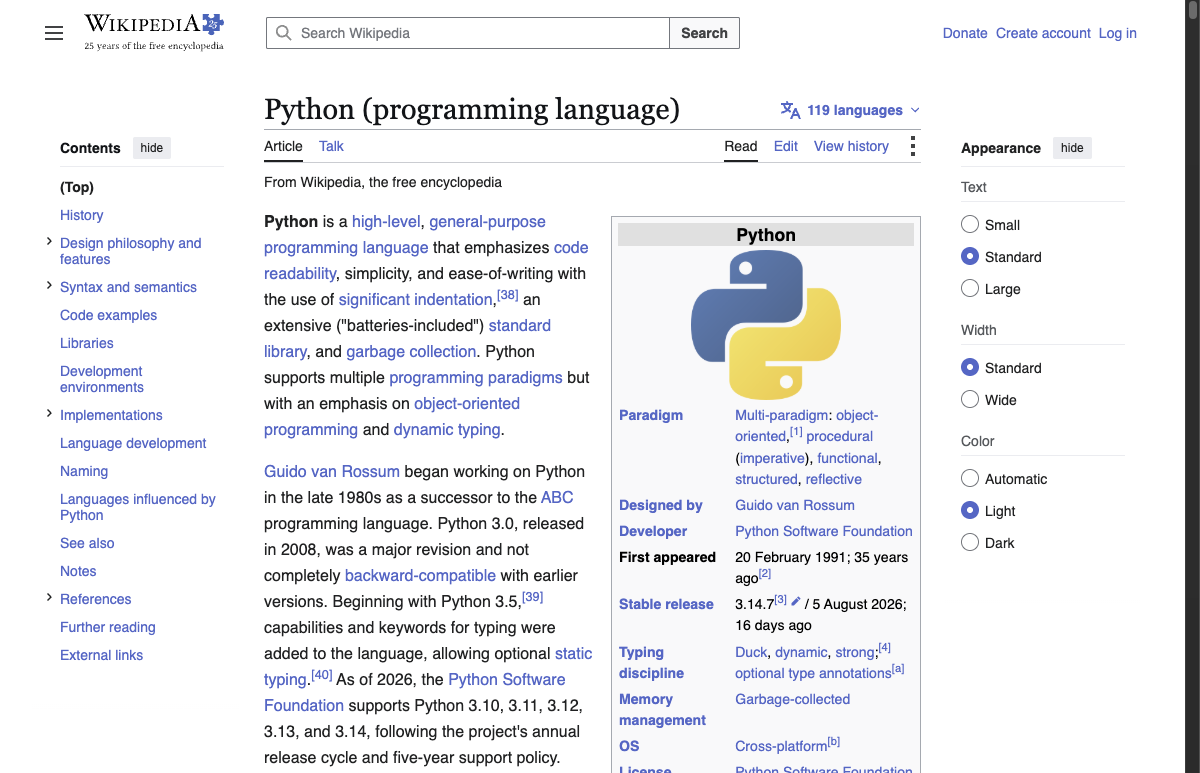The image size is (1200, 773).
Task: Go to Code examples in contents
Action: pyautogui.click(x=108, y=315)
